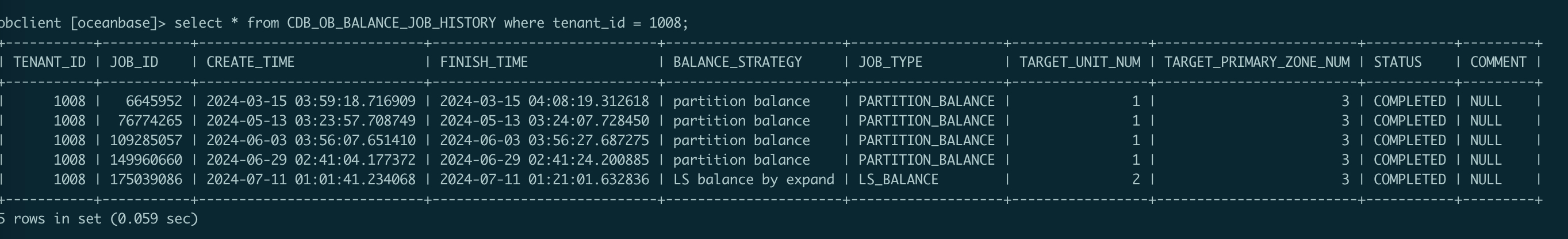
Task: Click the CREATE_TIME column header
Action: pos(250,62)
